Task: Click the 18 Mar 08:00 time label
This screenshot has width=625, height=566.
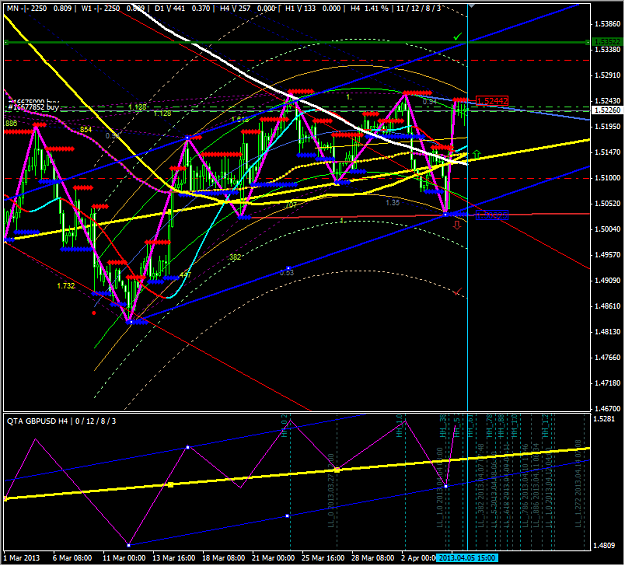Action: pyautogui.click(x=224, y=558)
